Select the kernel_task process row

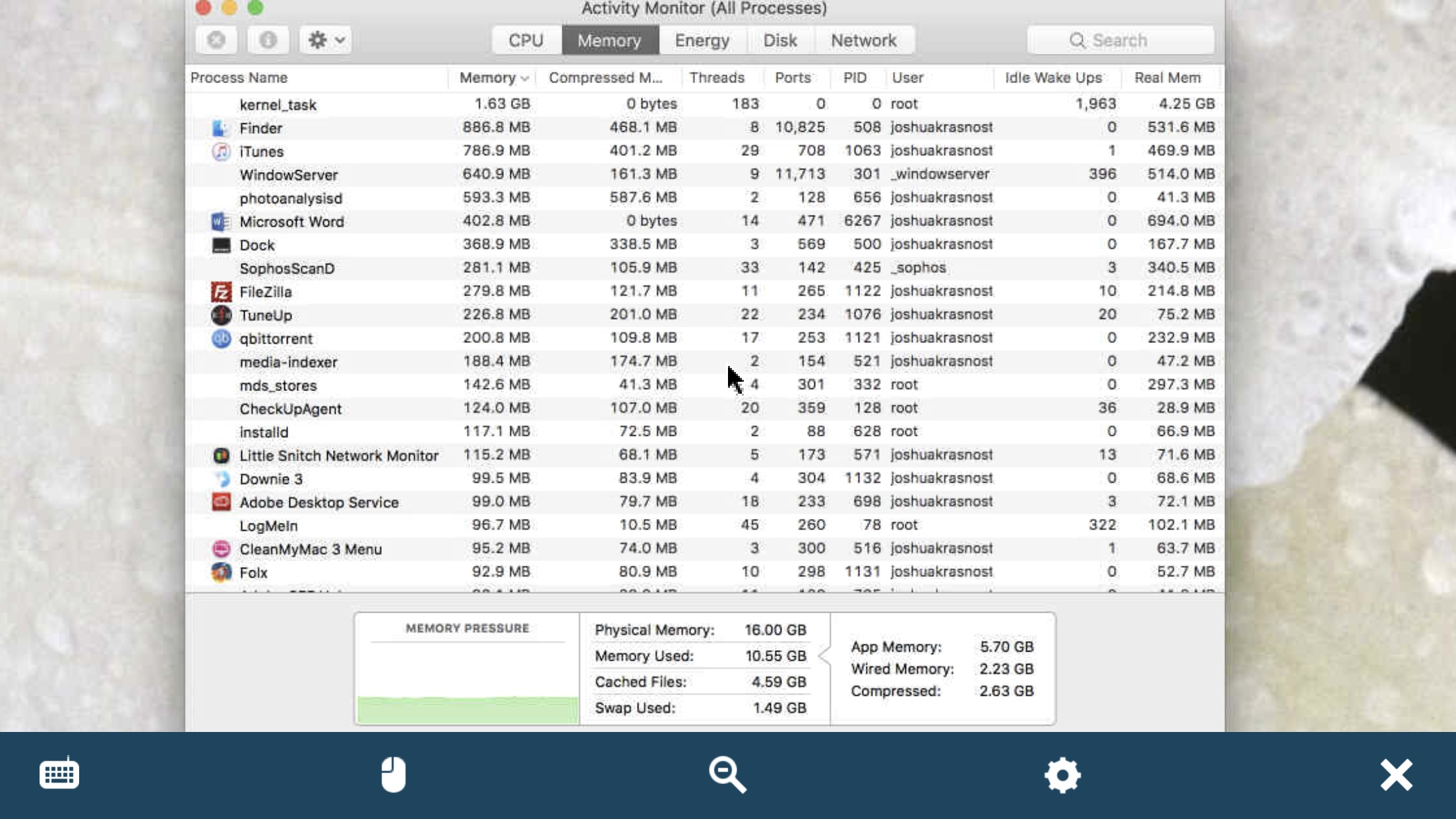click(x=704, y=104)
